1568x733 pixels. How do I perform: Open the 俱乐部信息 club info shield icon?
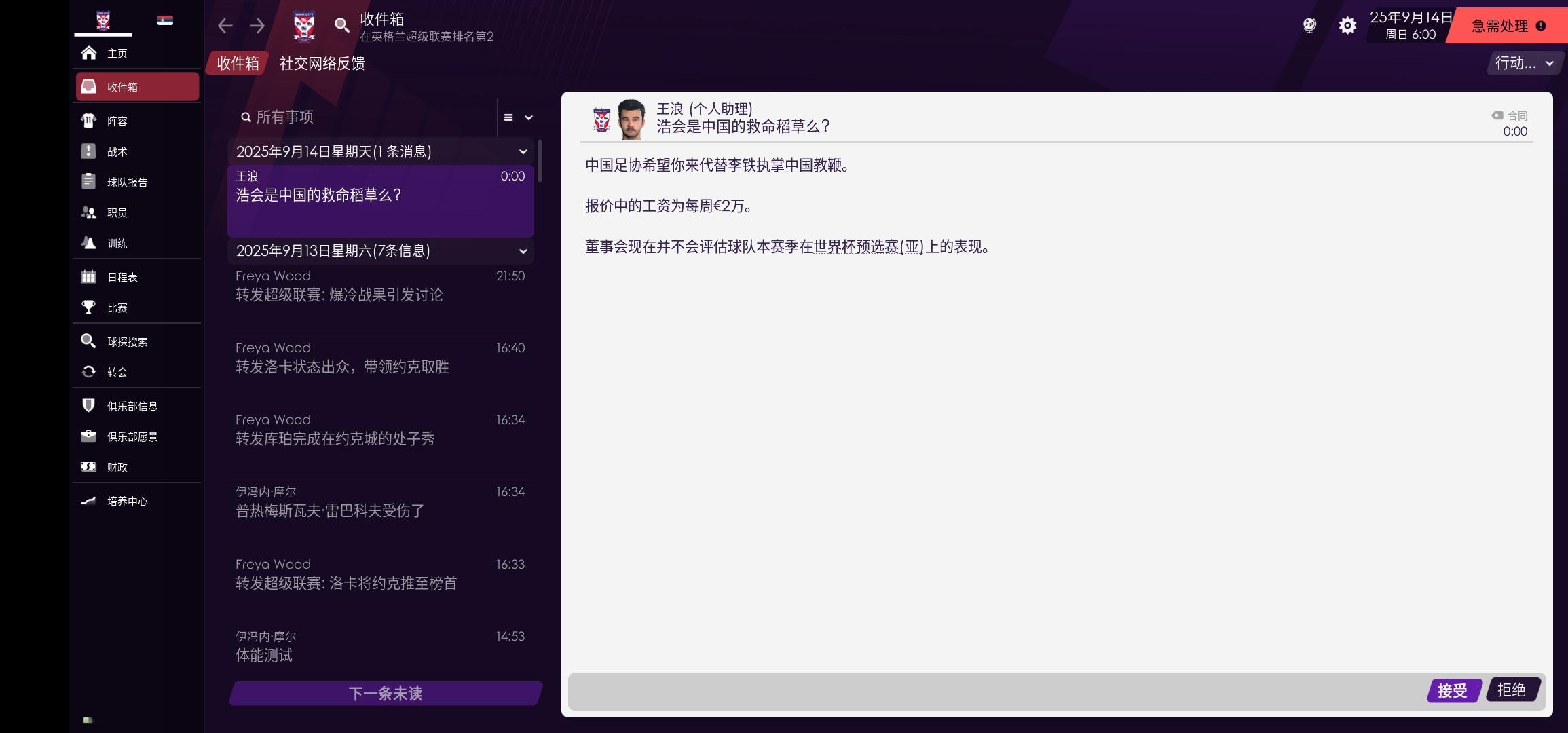(89, 406)
